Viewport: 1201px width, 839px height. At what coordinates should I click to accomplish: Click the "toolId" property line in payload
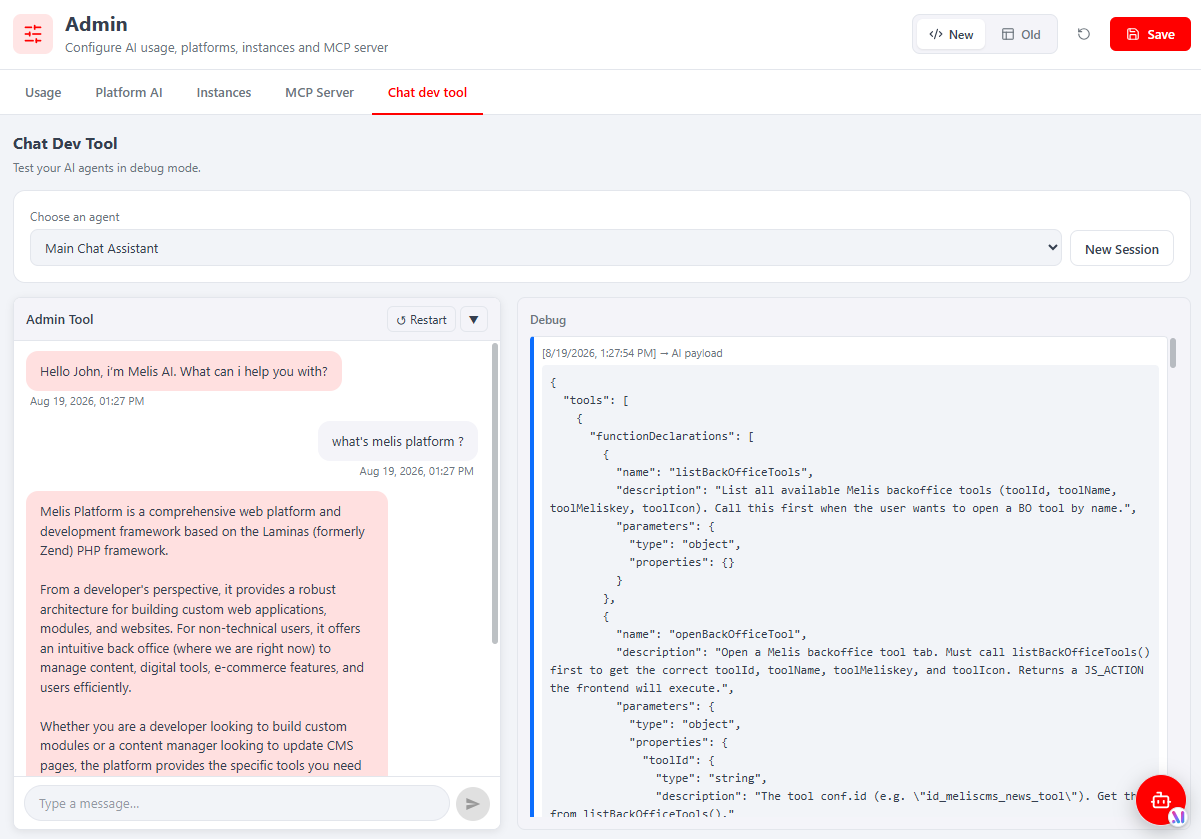pyautogui.click(x=679, y=760)
